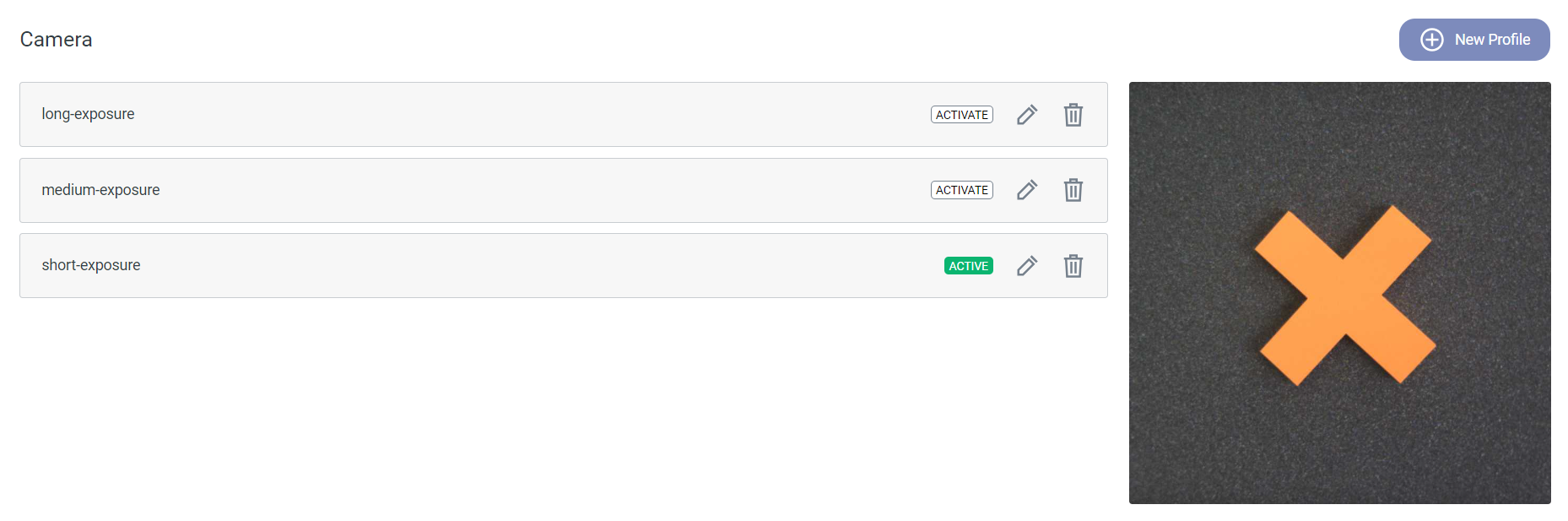Image resolution: width=1568 pixels, height=521 pixels.
Task: Click the green ACTIVE badge on short-exposure
Action: pos(968,266)
